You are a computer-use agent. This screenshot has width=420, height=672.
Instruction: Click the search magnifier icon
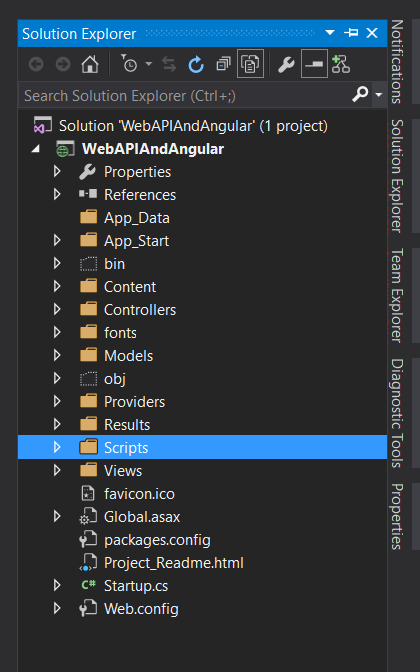coord(360,93)
